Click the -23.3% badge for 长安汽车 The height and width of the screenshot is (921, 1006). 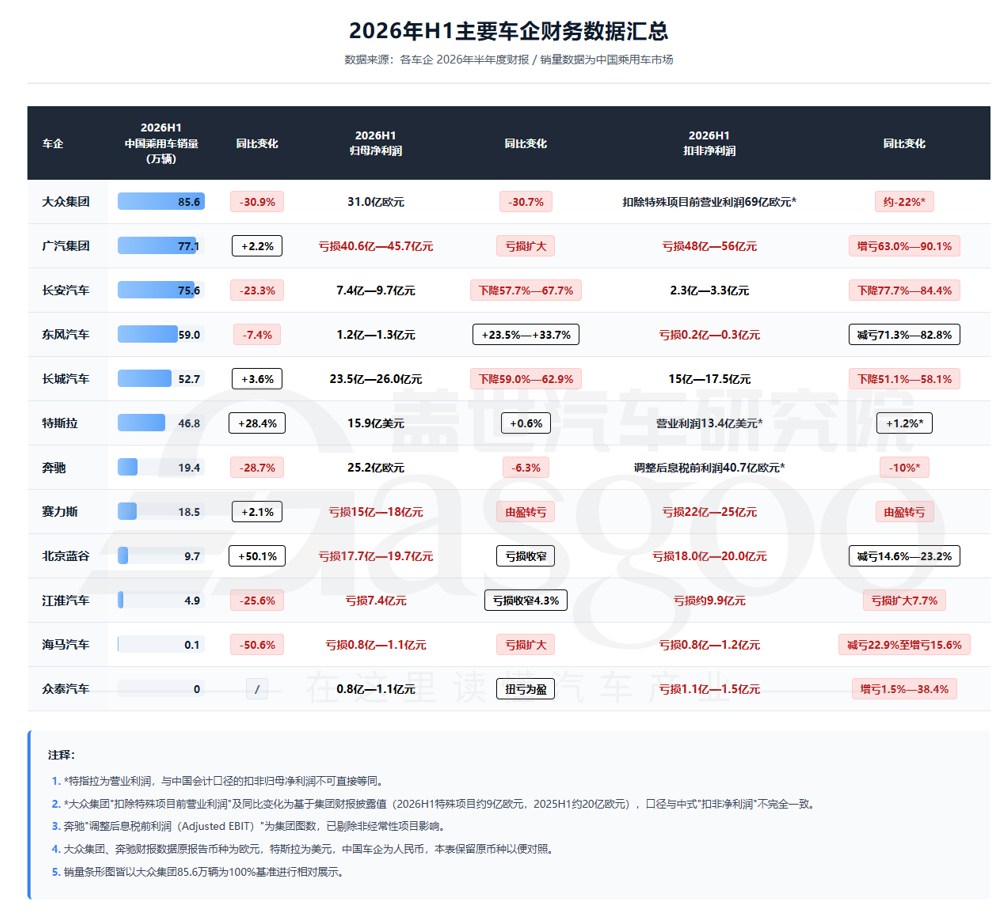257,290
